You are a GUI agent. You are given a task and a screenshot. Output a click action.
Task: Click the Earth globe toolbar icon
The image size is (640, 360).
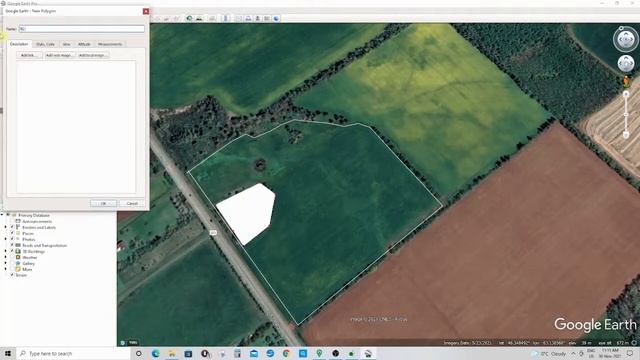[x=276, y=18]
